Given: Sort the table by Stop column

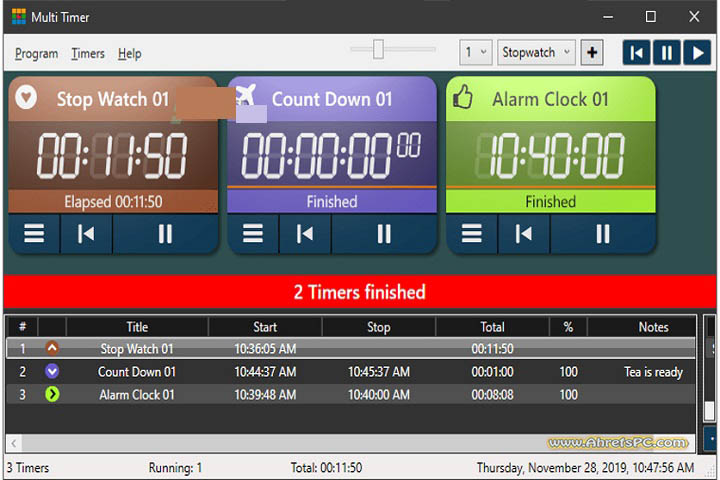Looking at the screenshot, I should pyautogui.click(x=379, y=327).
